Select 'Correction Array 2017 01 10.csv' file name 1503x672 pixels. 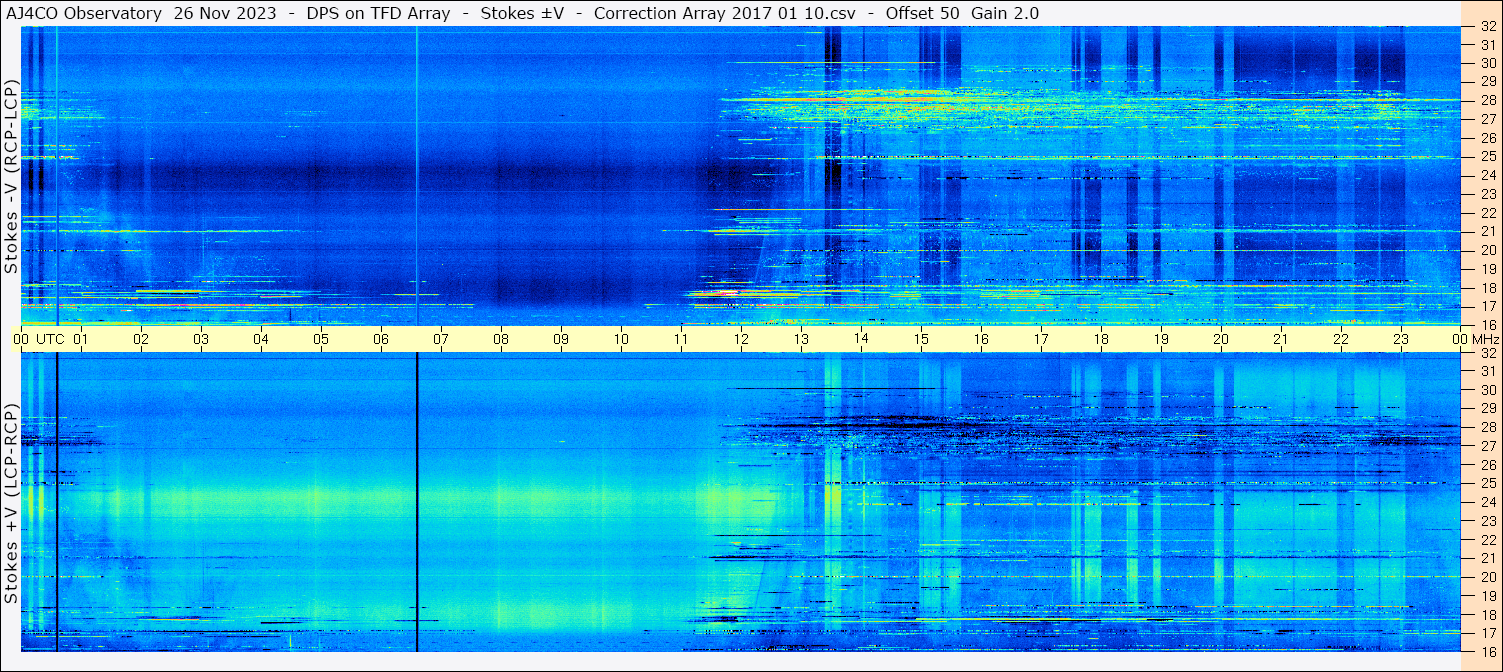click(725, 14)
